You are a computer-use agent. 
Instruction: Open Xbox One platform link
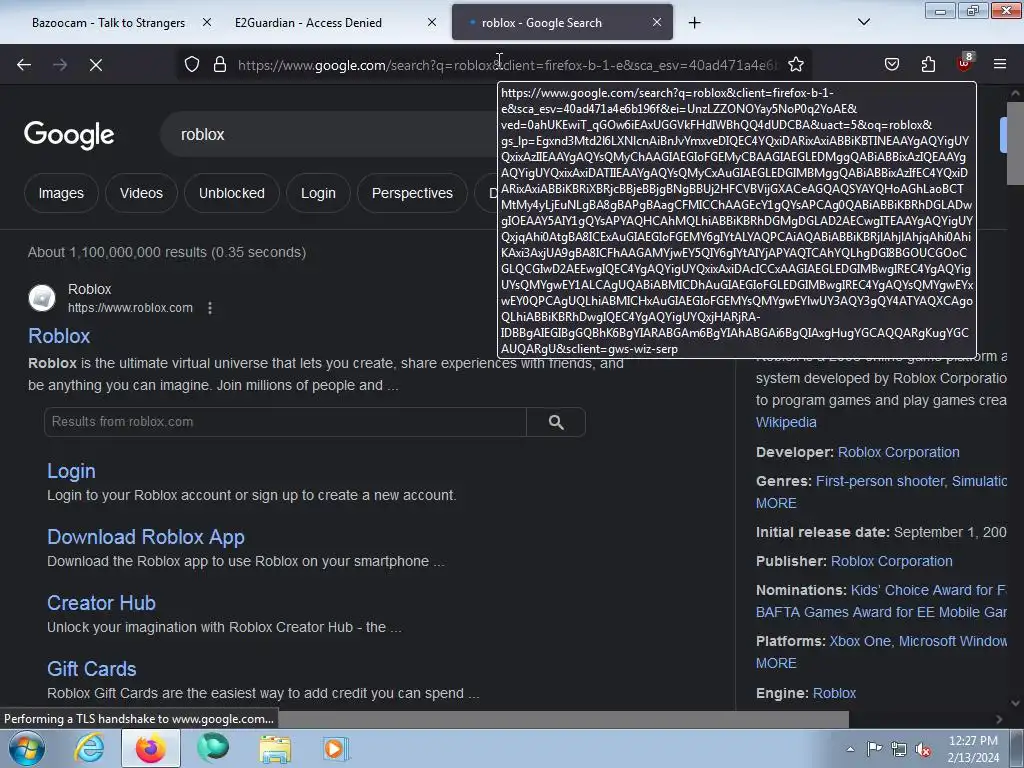tap(859, 641)
